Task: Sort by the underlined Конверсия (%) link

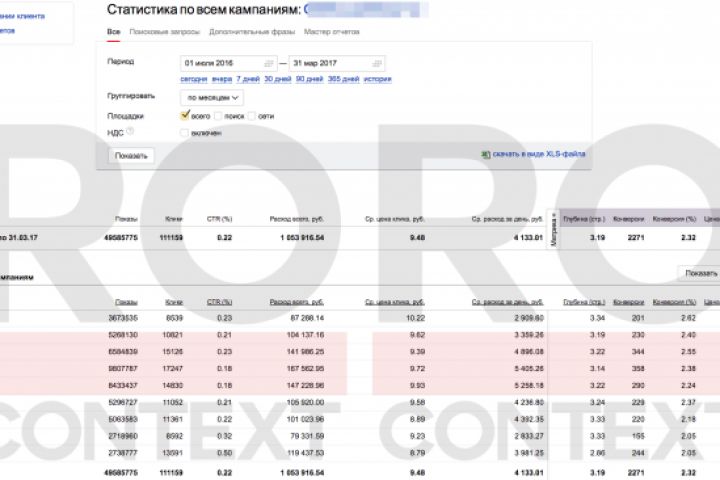Action: coord(675,302)
